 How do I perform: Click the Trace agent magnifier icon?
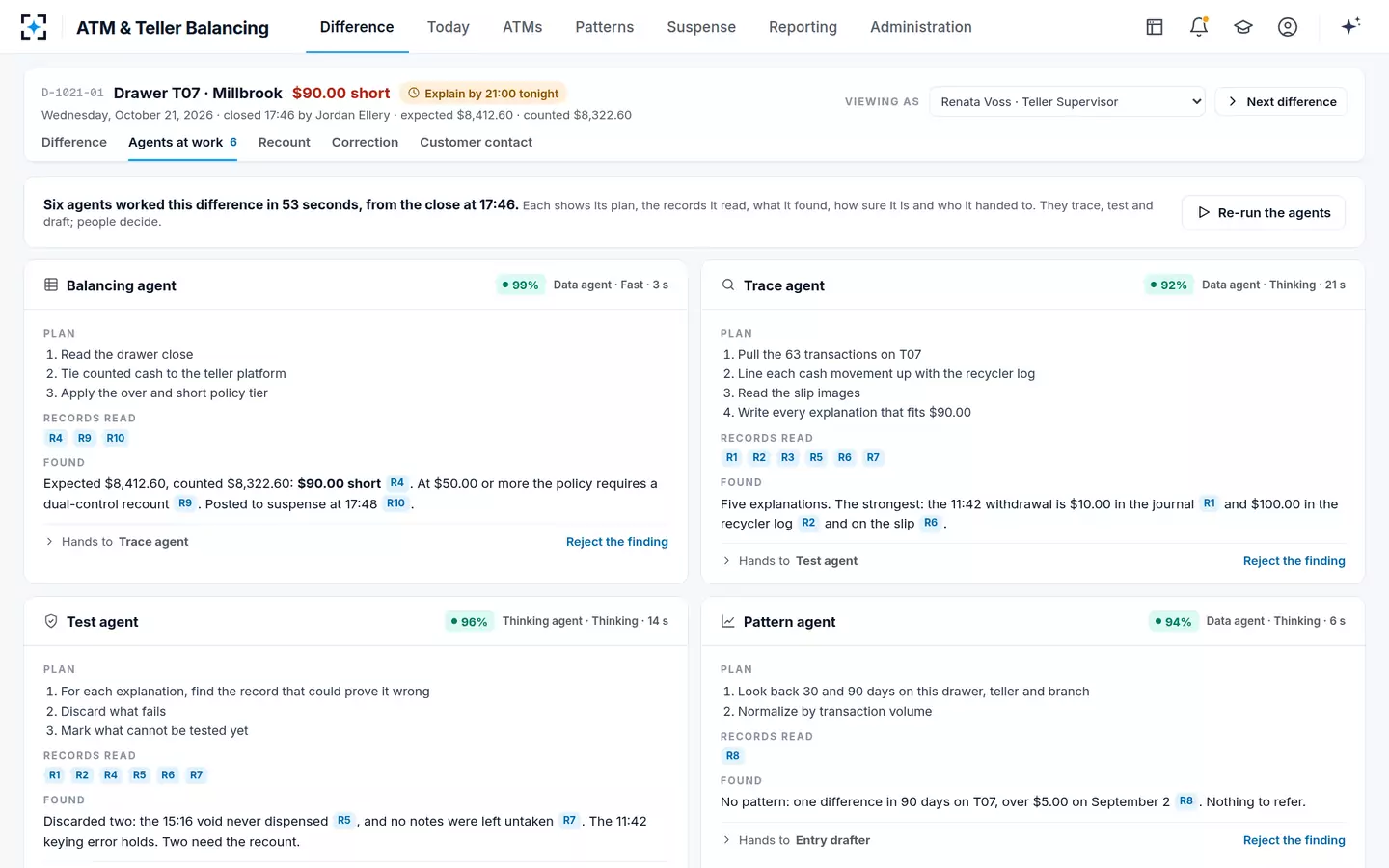tap(728, 285)
